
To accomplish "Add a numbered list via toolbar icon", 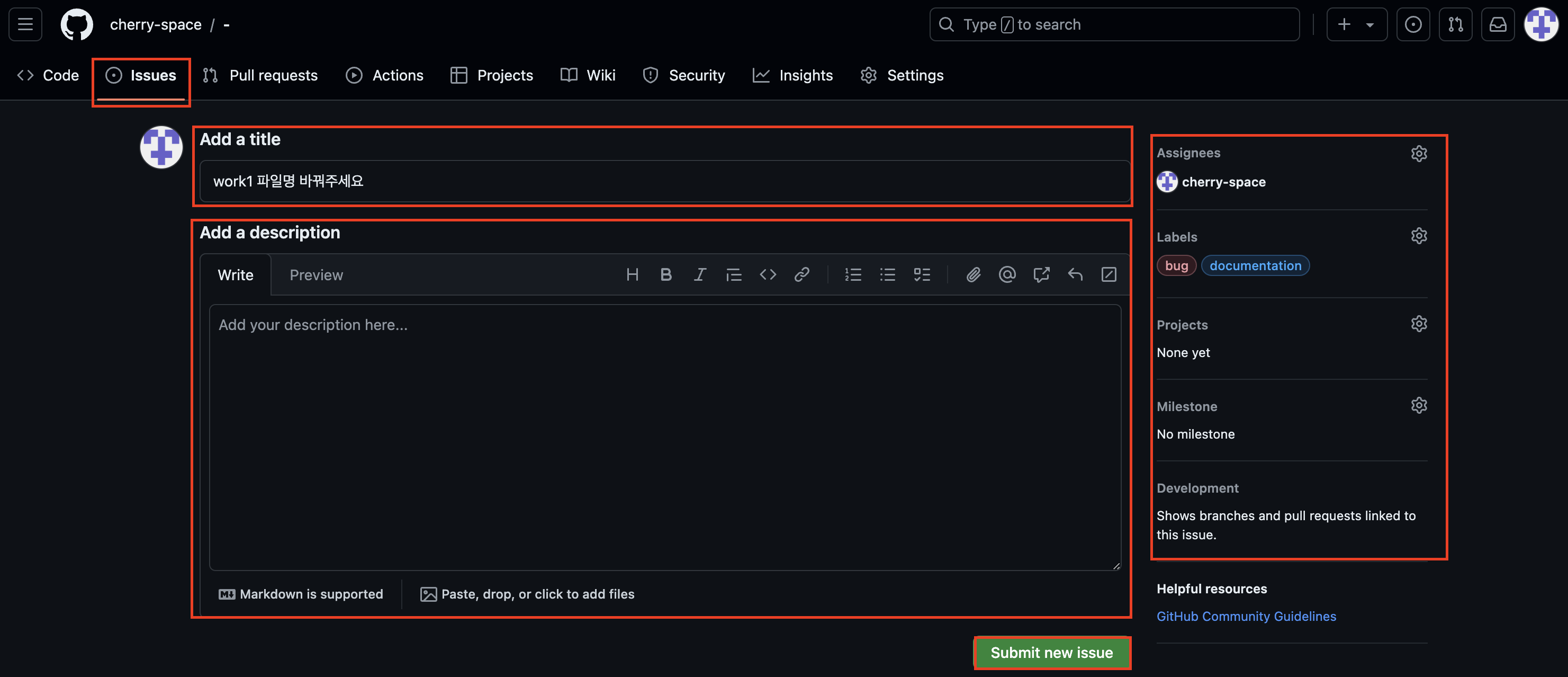I will point(853,275).
